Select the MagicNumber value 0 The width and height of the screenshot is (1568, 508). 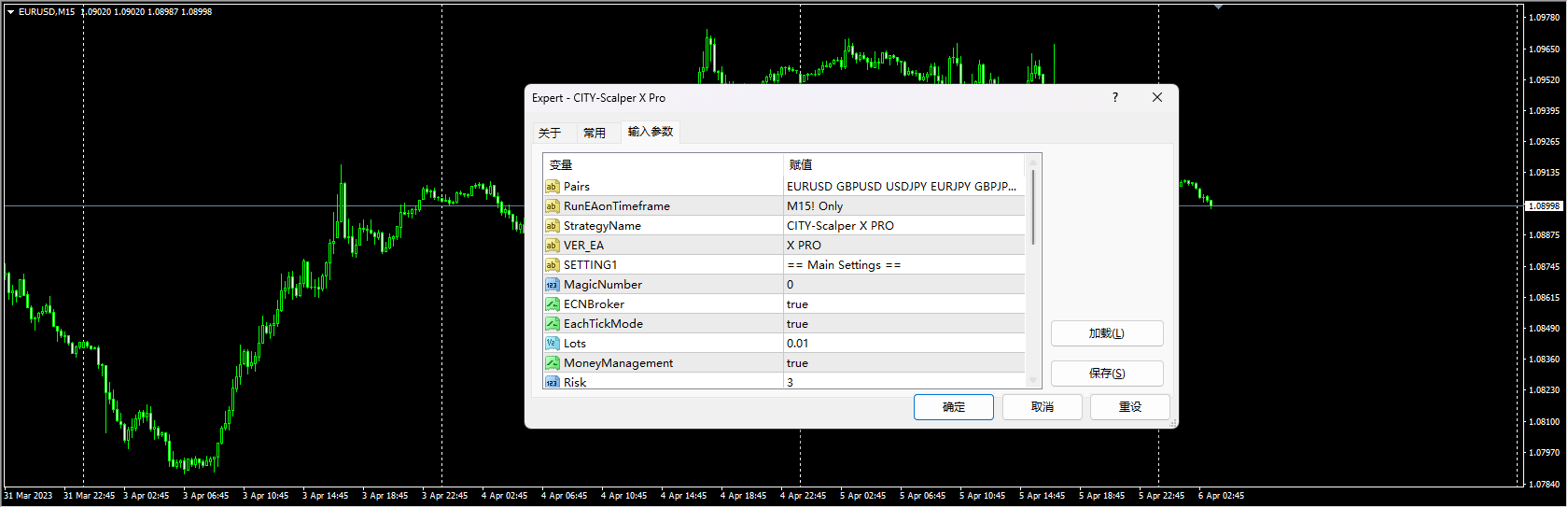click(x=903, y=285)
